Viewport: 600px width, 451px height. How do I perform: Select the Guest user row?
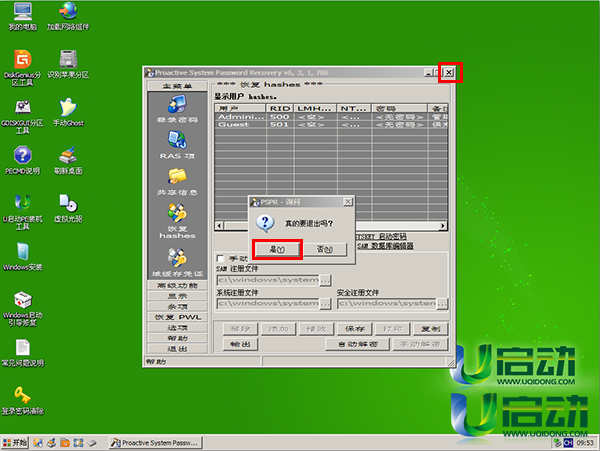click(x=331, y=124)
